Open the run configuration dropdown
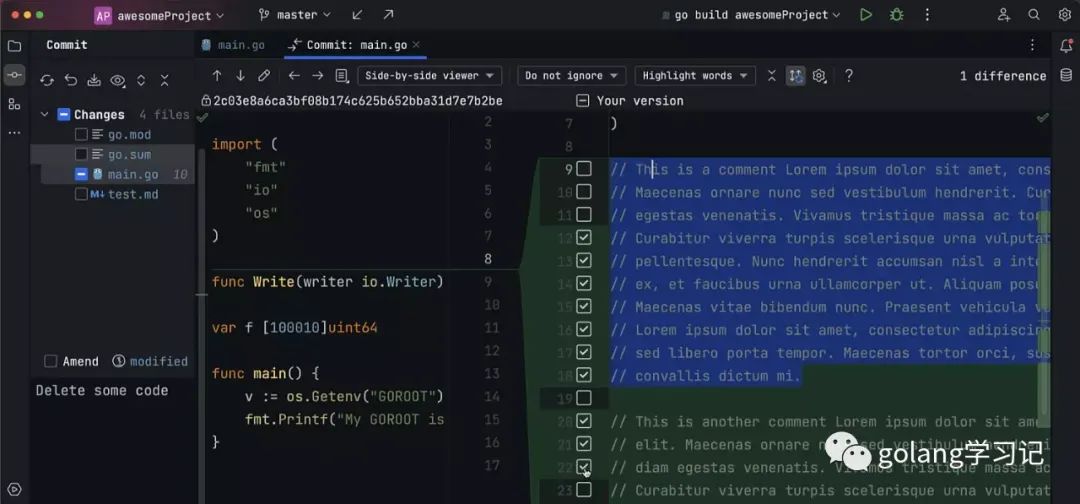Viewport: 1080px width, 504px height. click(x=751, y=15)
